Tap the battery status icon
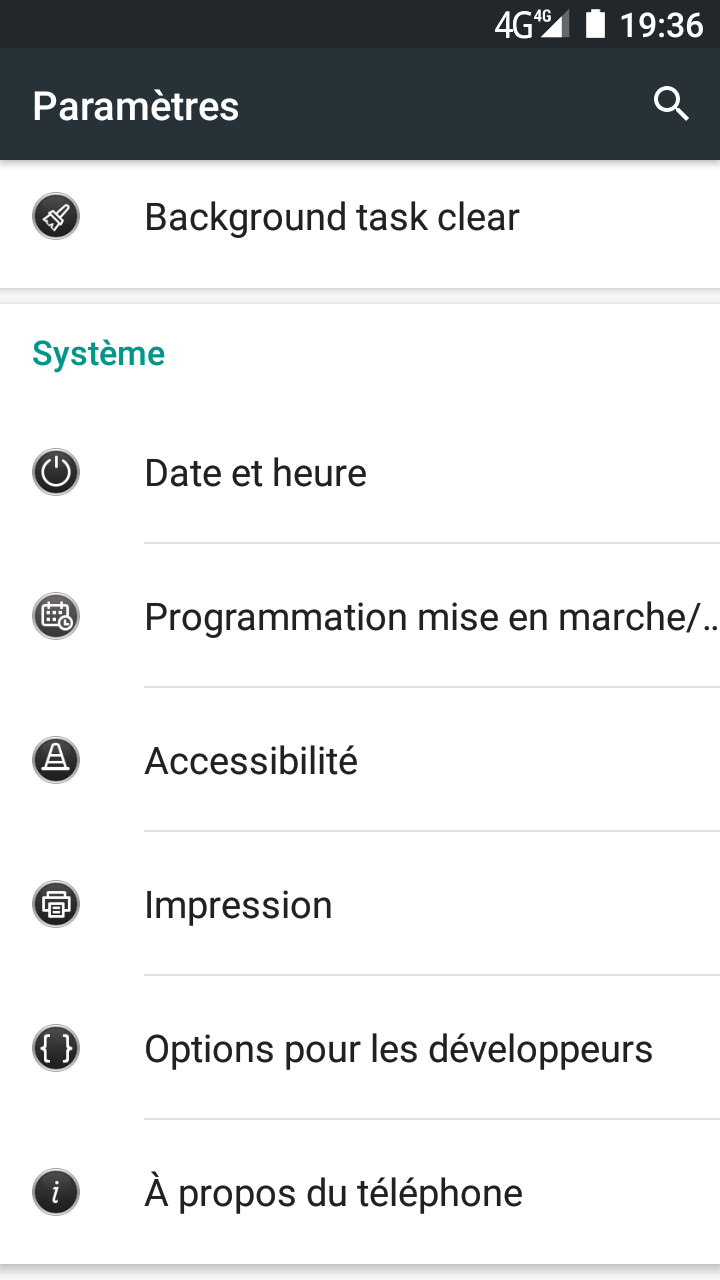 [595, 24]
